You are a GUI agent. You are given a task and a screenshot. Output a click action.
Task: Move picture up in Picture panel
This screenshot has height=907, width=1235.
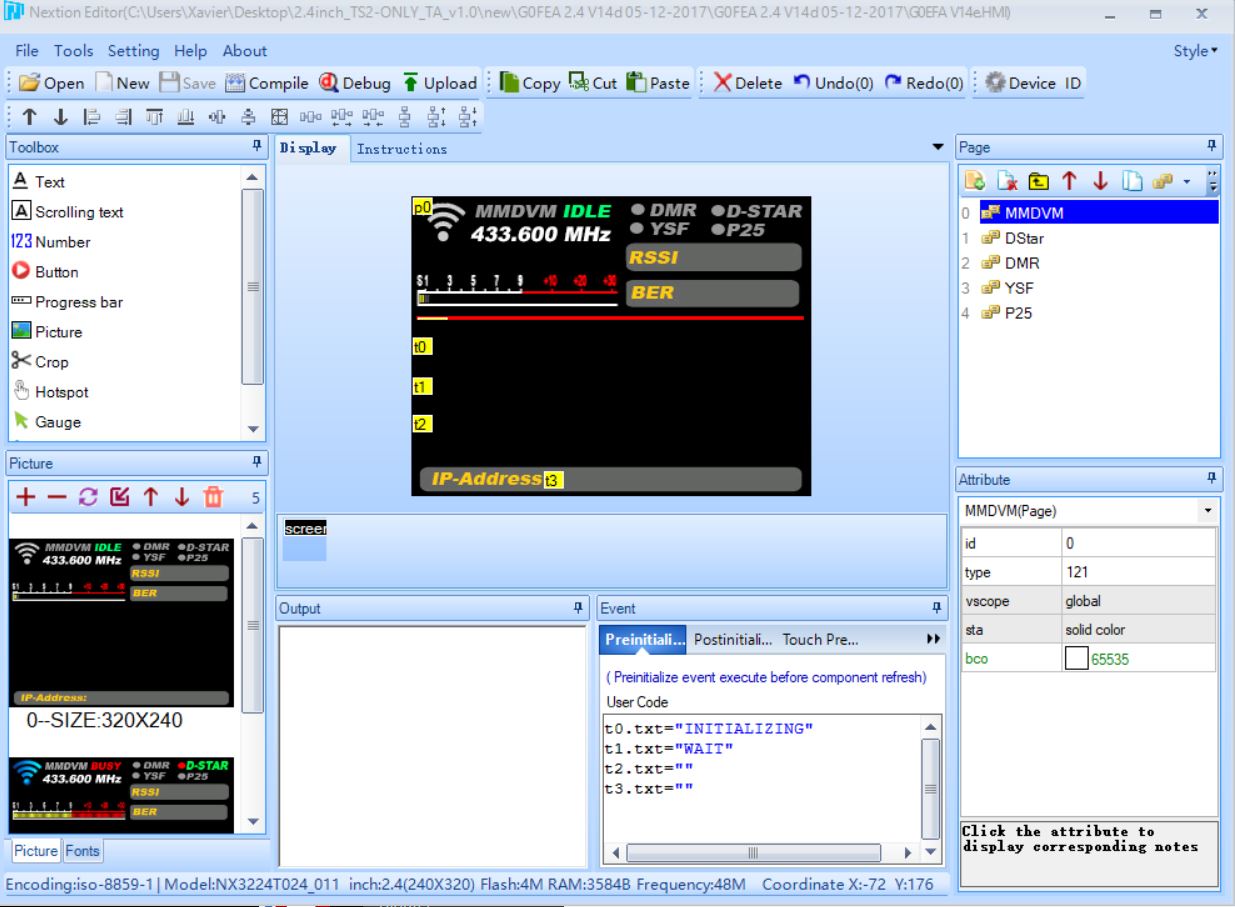point(150,497)
